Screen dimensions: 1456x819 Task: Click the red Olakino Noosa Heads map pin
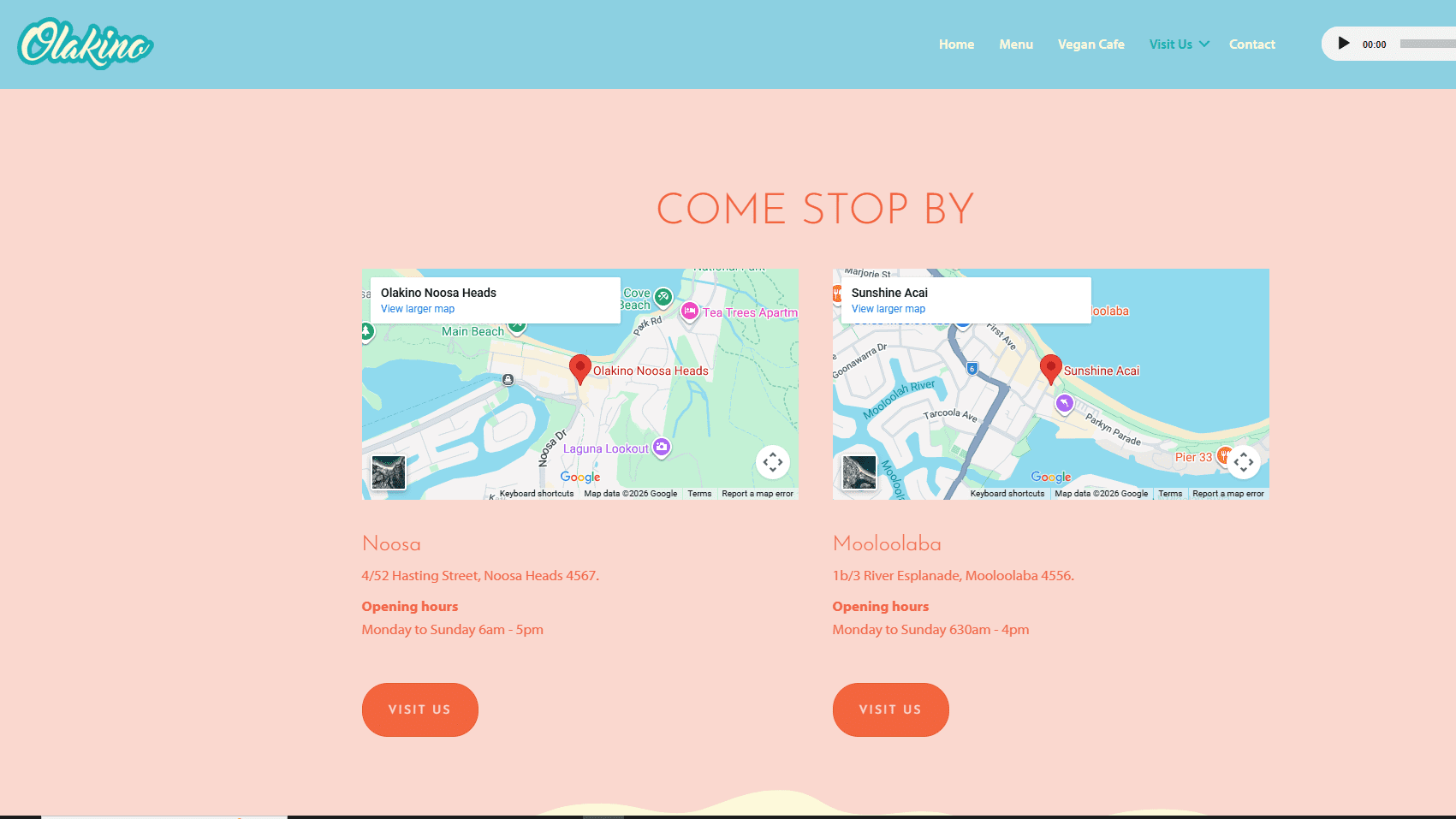[x=580, y=369]
